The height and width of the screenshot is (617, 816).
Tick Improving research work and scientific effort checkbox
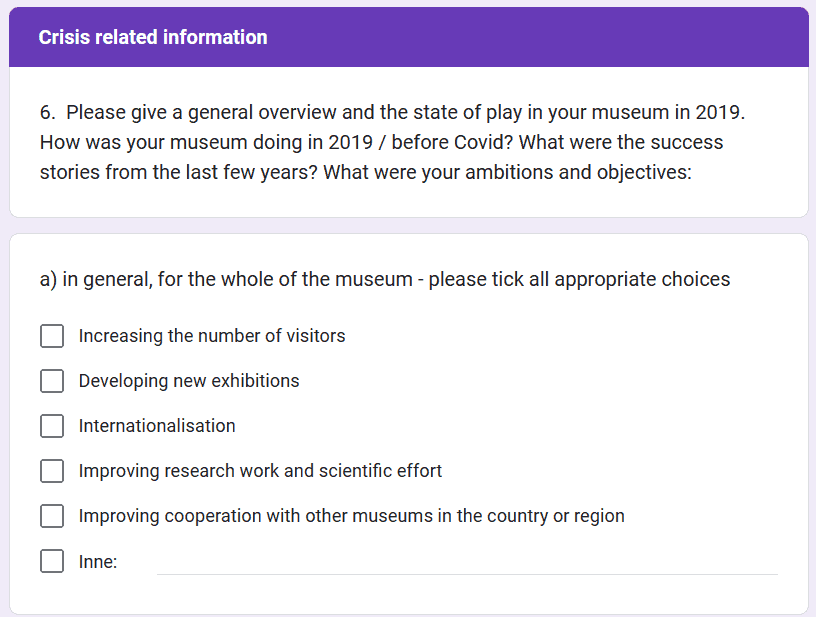pyautogui.click(x=52, y=471)
